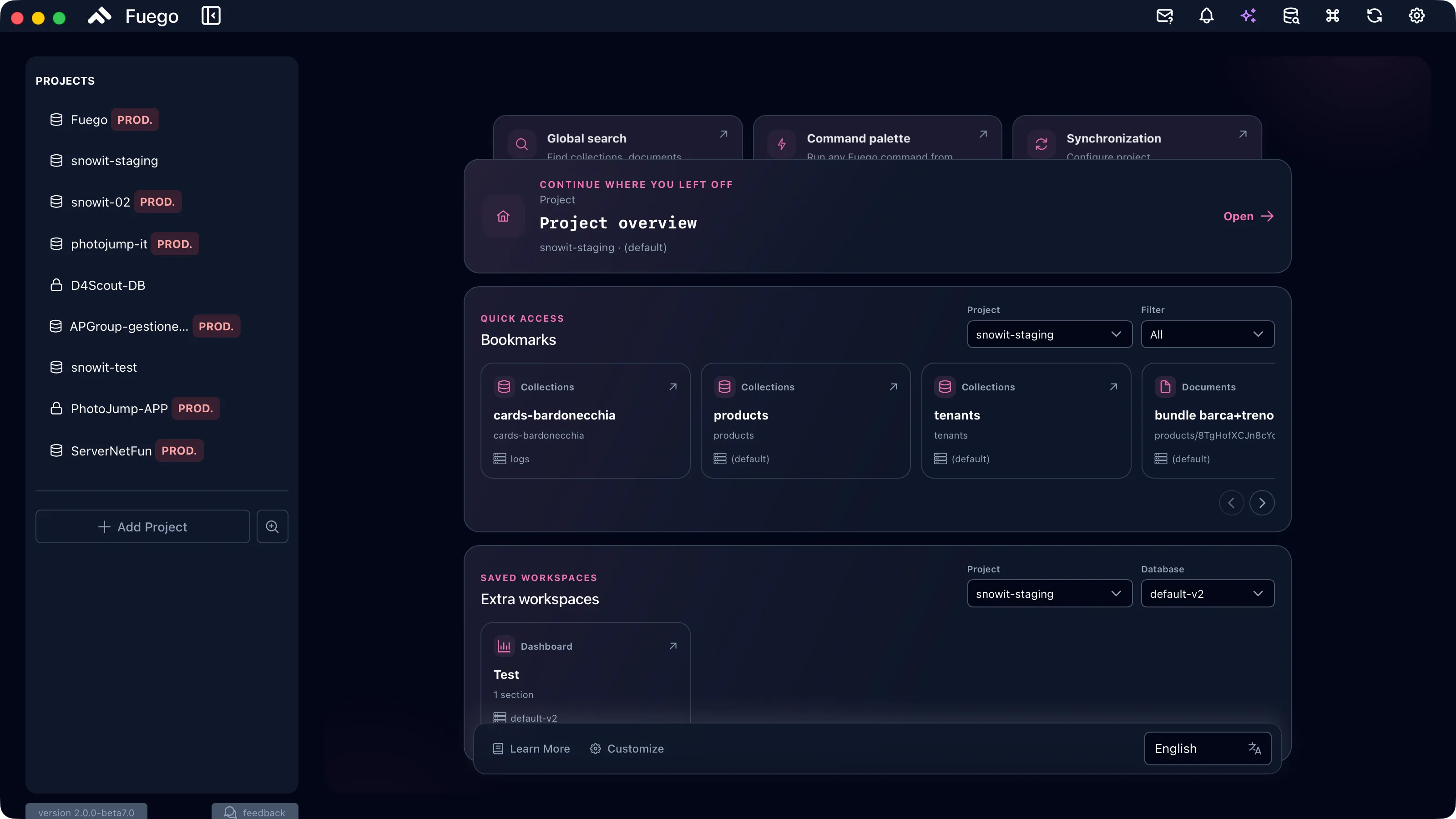Click the lock icon beside PhotoJump-APP
Screen dimensions: 1456x819
tap(56, 408)
